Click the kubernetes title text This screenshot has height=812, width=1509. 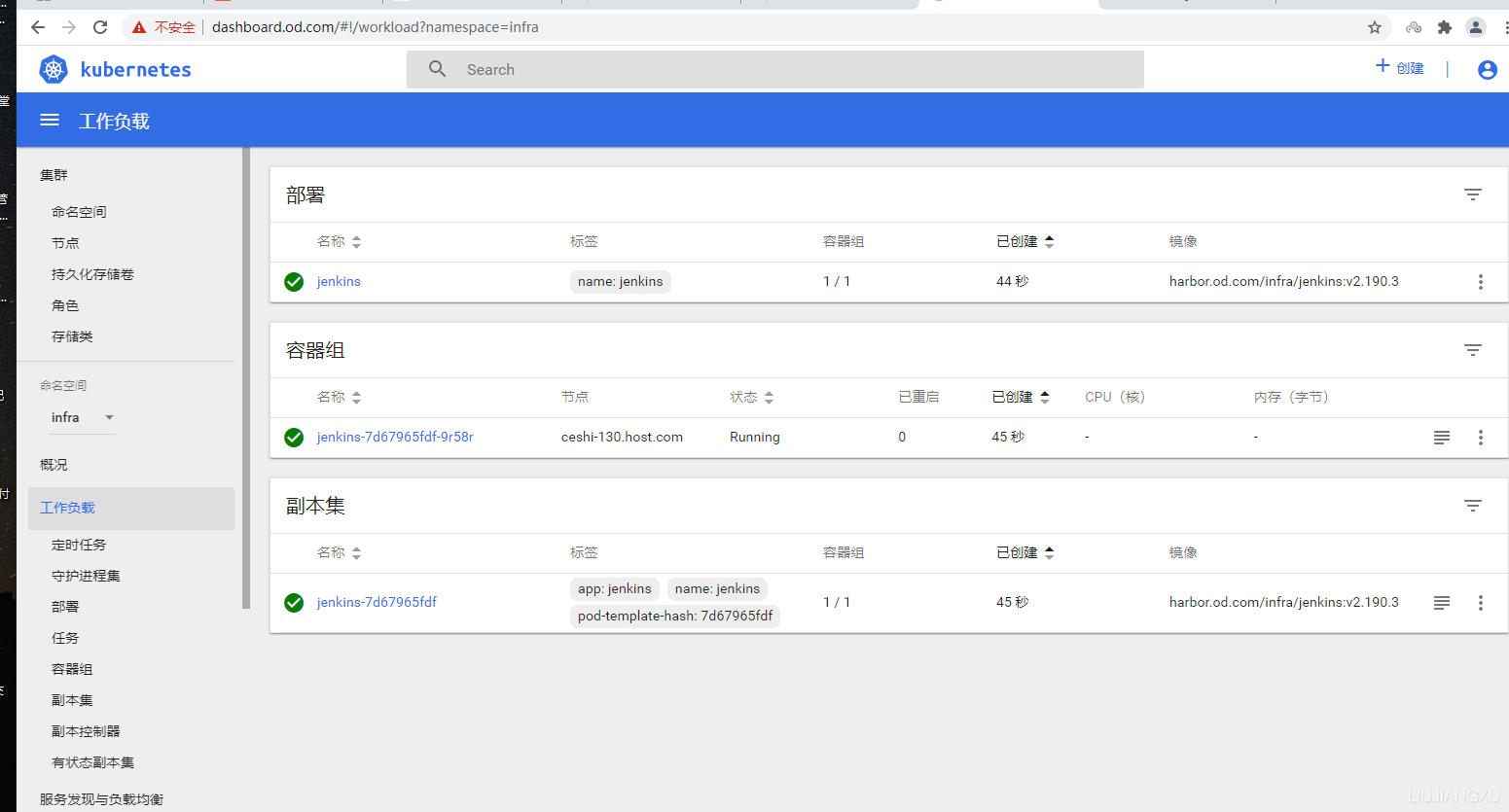135,69
